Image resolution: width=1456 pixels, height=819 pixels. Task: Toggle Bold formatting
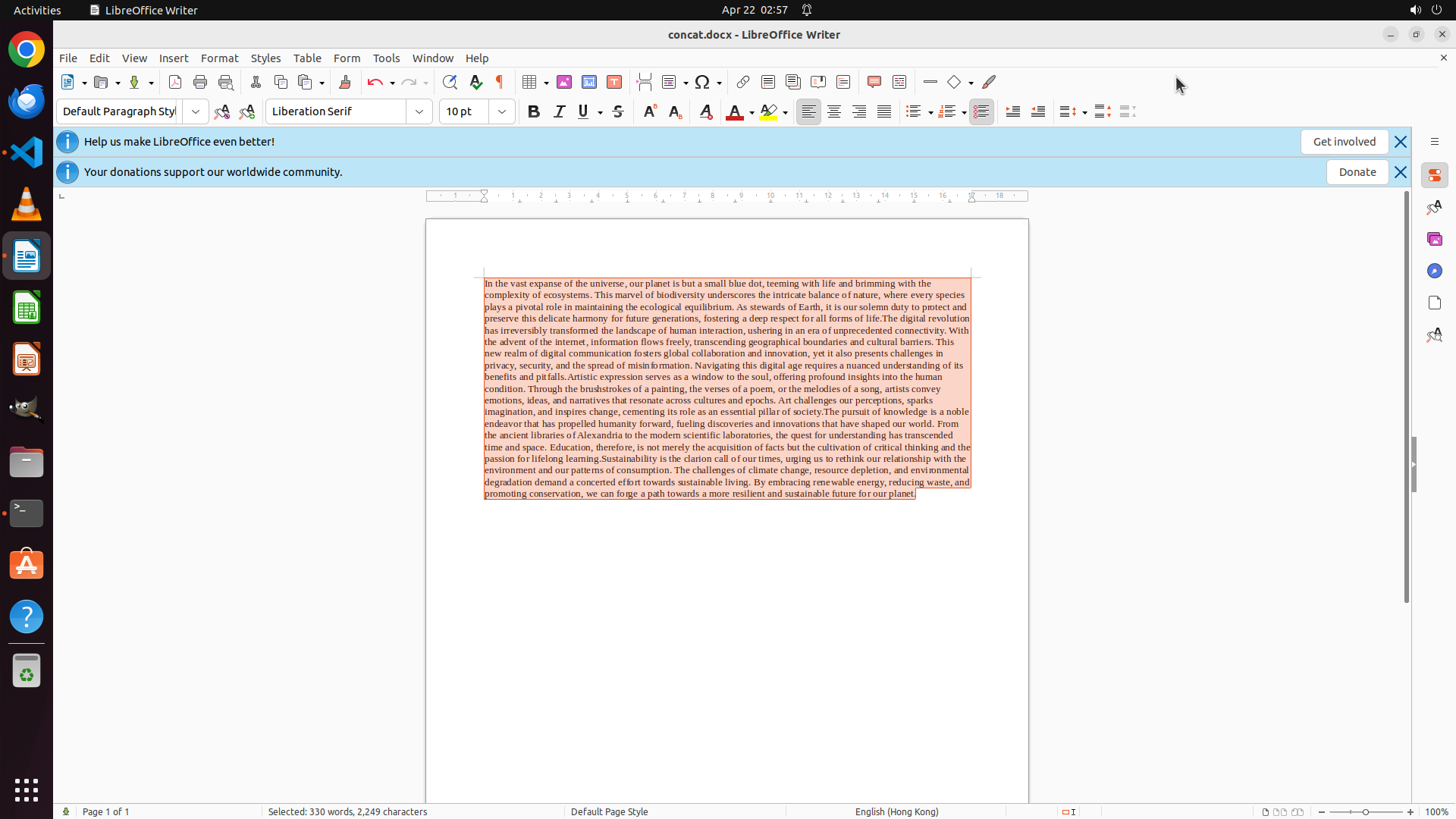click(x=534, y=111)
